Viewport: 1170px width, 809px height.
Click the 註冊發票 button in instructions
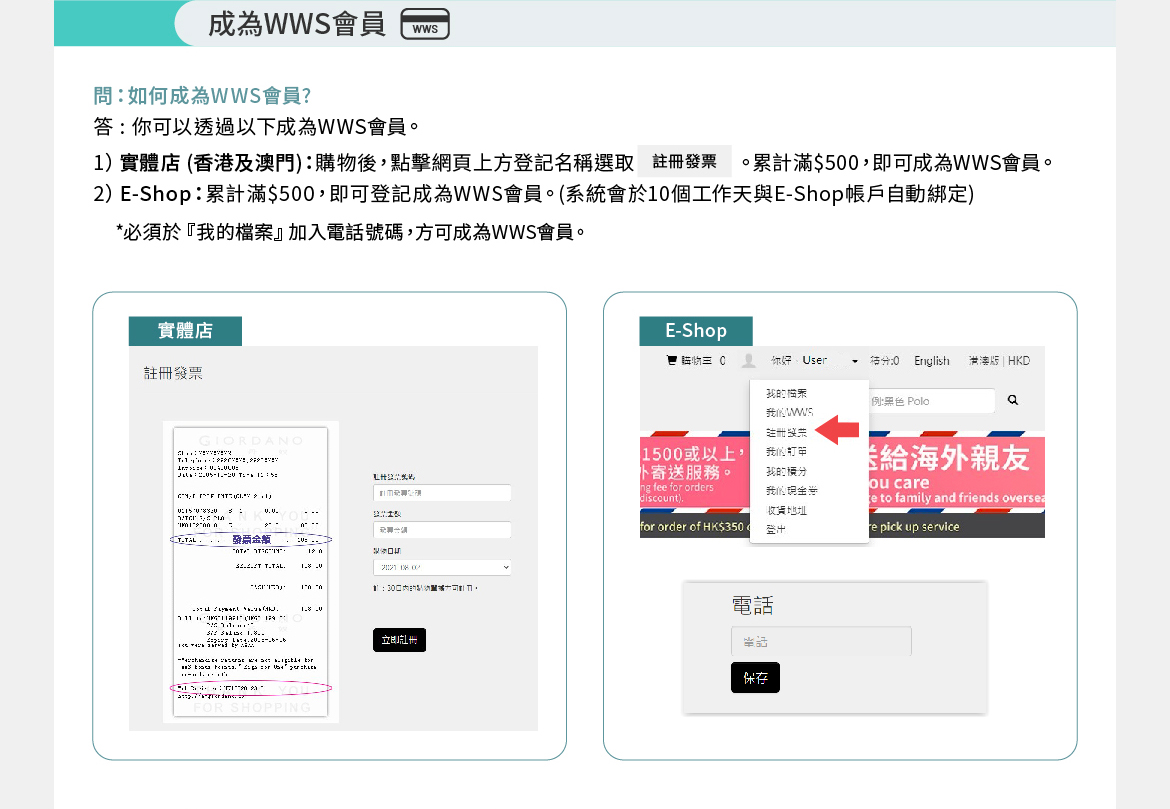tap(684, 161)
